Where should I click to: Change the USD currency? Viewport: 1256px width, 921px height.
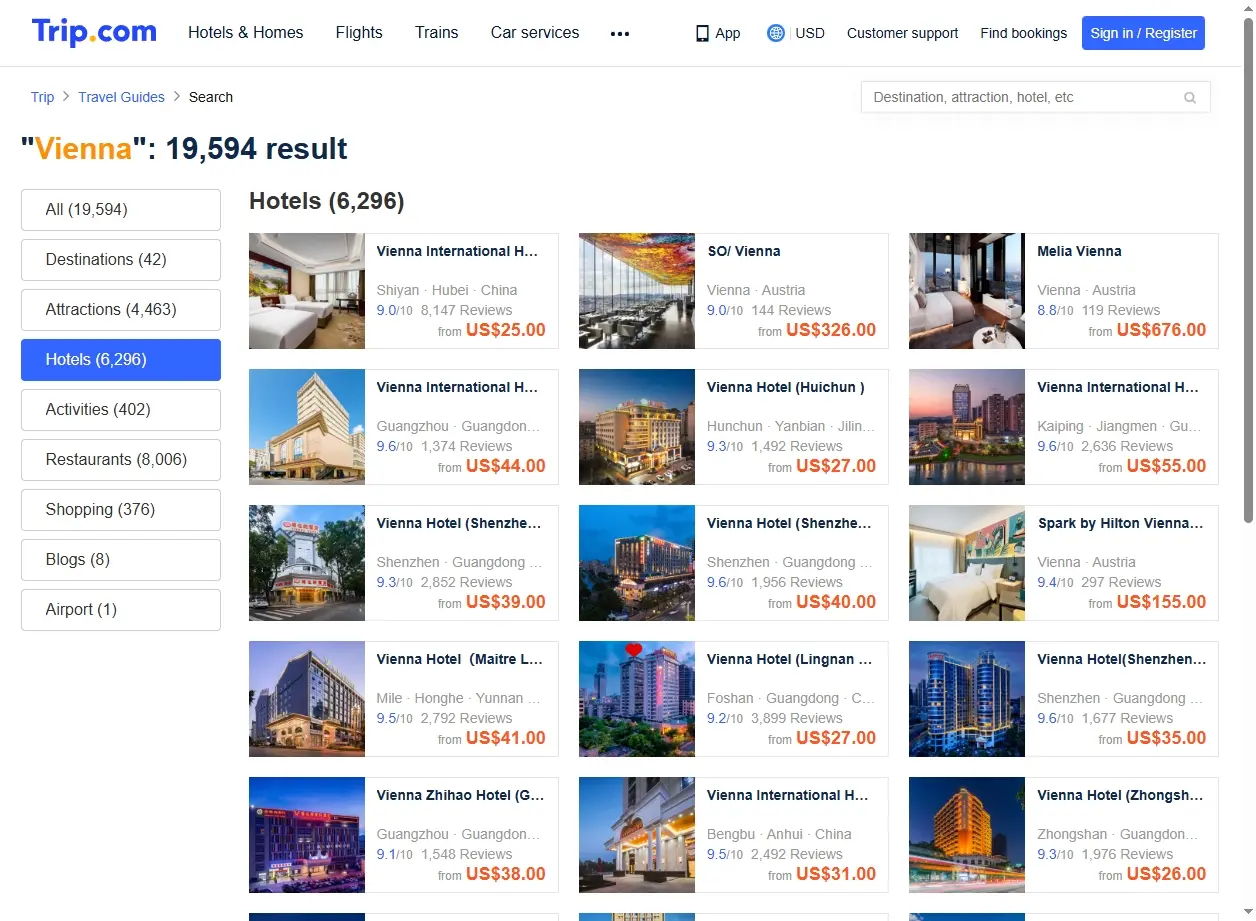pyautogui.click(x=810, y=33)
